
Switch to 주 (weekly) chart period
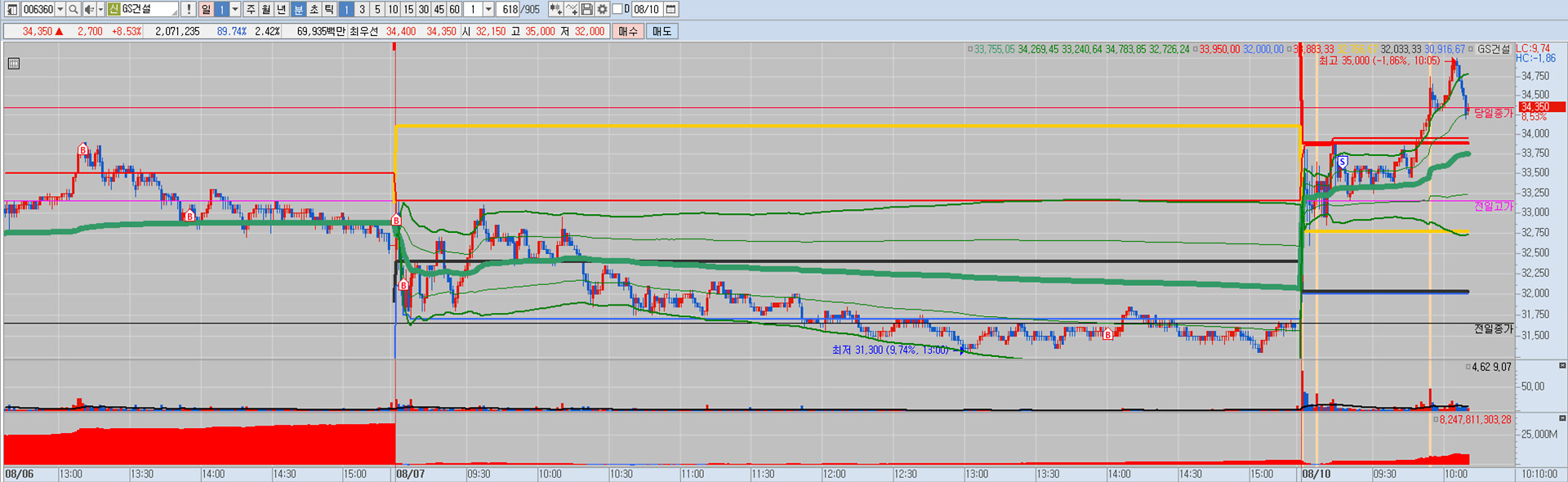pos(251,9)
